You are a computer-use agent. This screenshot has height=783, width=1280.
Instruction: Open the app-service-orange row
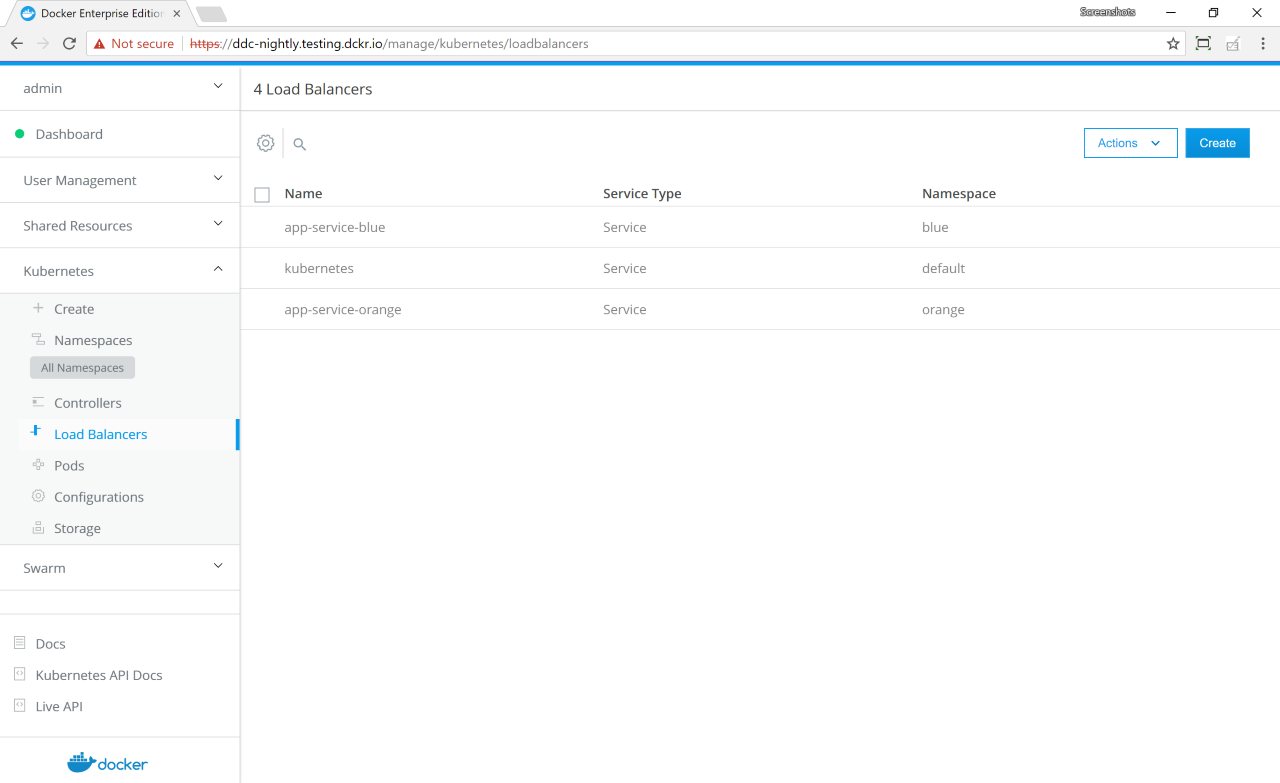tap(343, 309)
